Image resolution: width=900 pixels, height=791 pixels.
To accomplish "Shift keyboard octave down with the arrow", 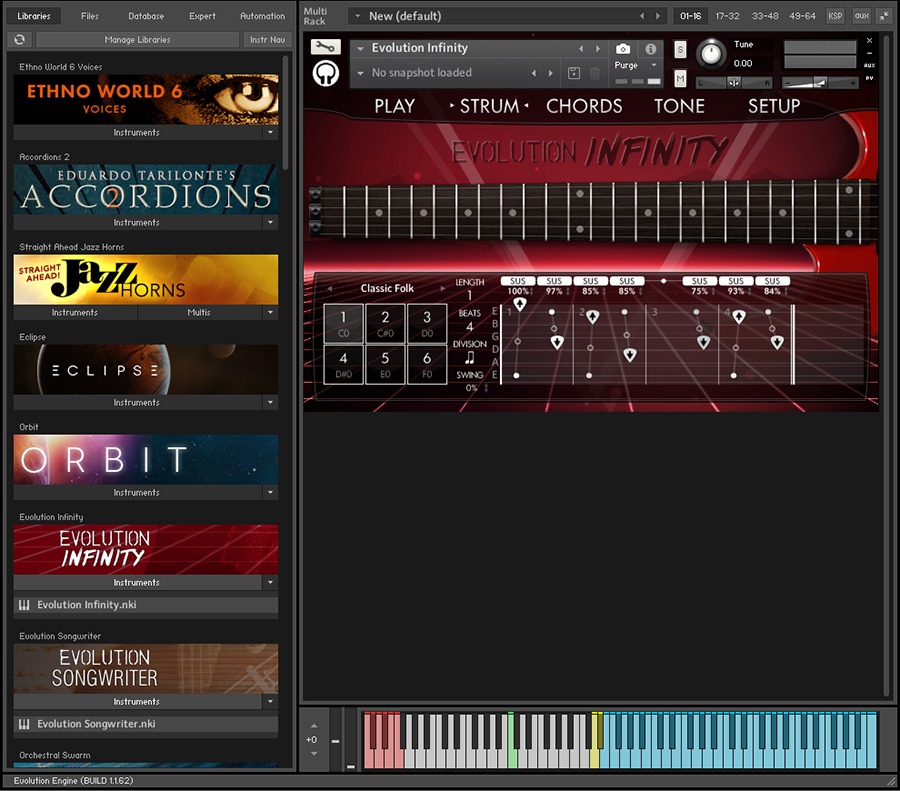I will click(313, 753).
